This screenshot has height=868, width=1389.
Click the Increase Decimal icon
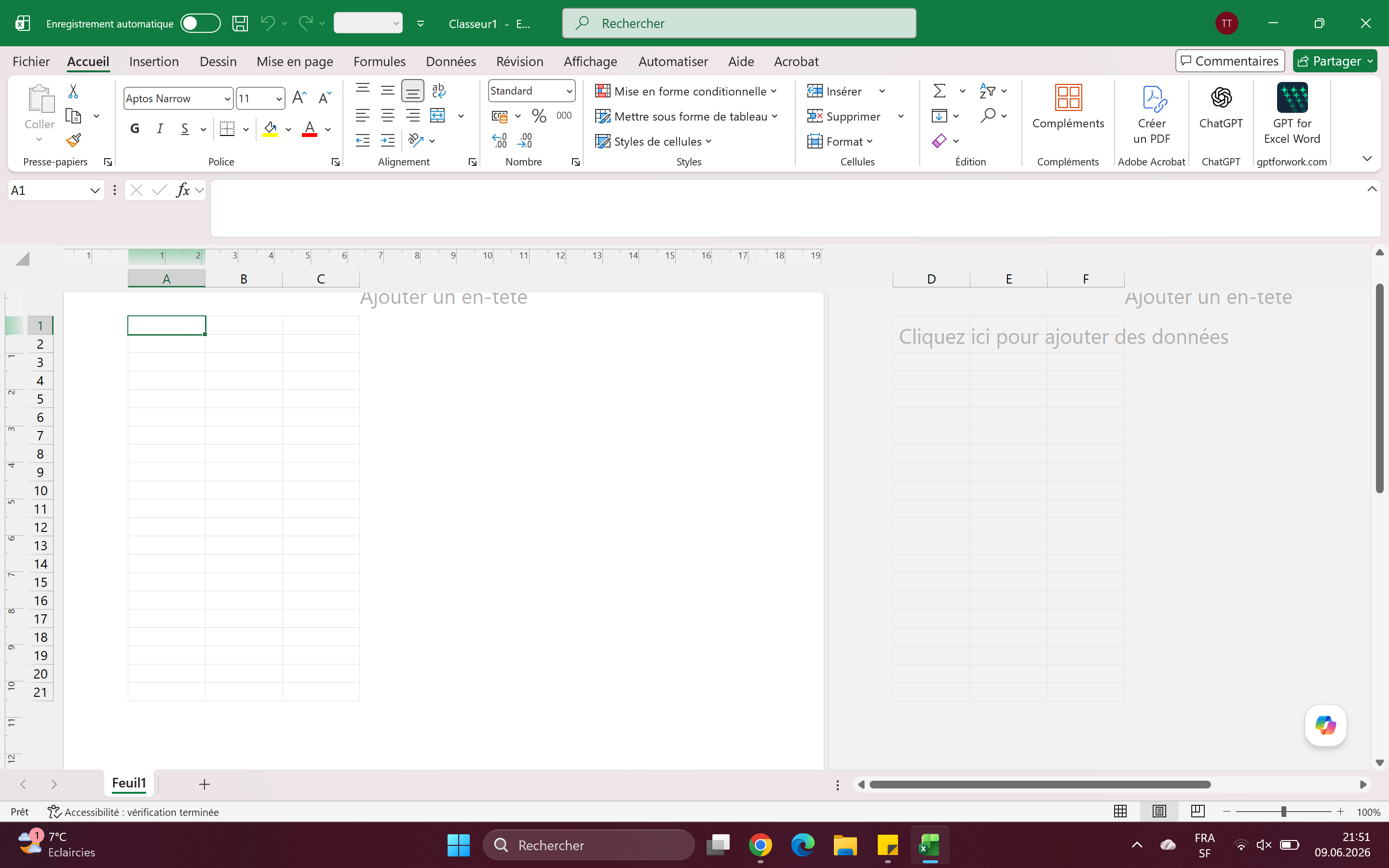click(x=499, y=141)
